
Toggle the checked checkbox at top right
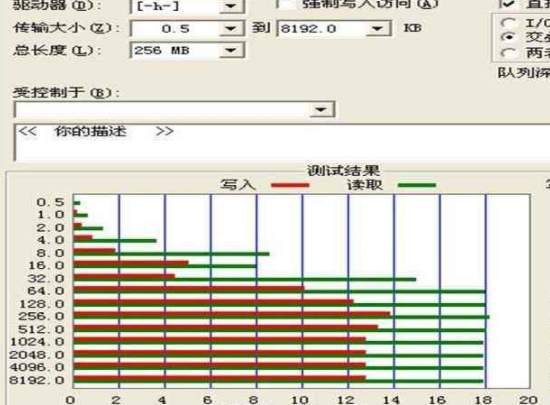(x=507, y=4)
